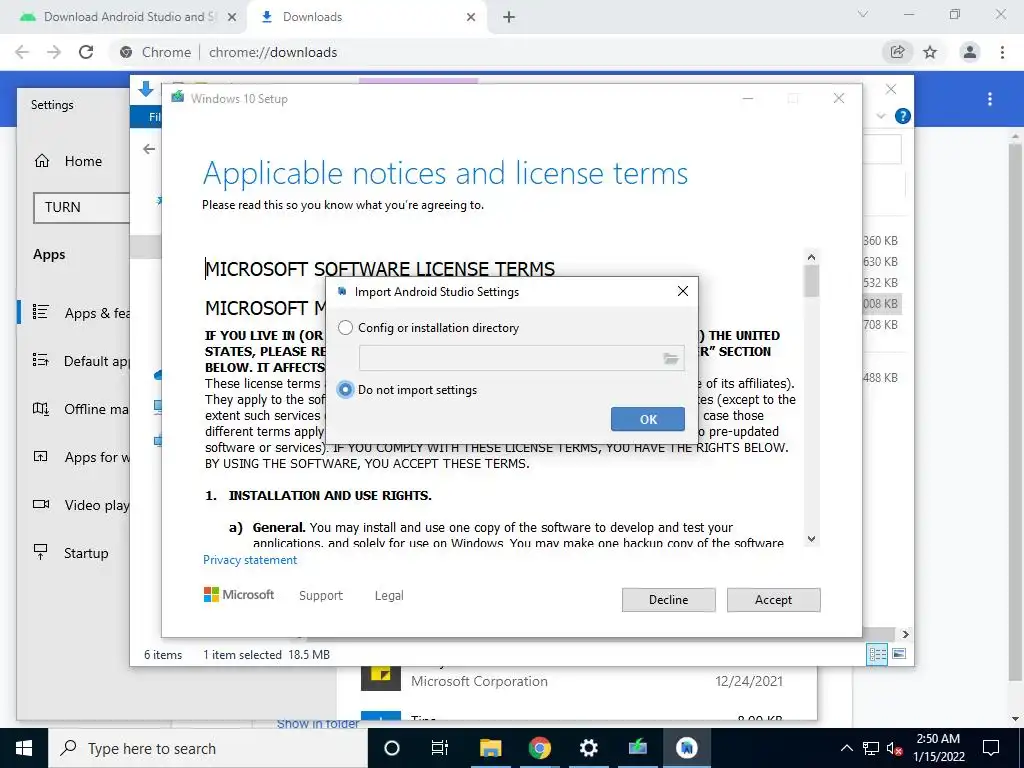Open muted volume icon in tray

tap(895, 748)
